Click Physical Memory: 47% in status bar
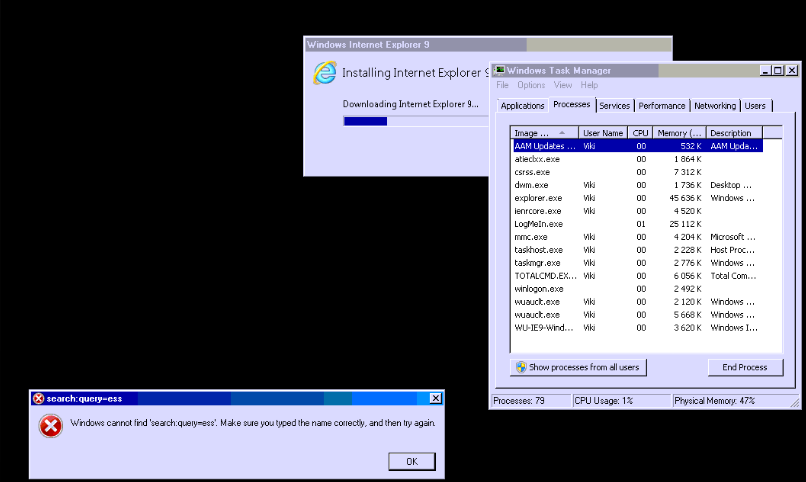806x482 pixels. coord(734,401)
